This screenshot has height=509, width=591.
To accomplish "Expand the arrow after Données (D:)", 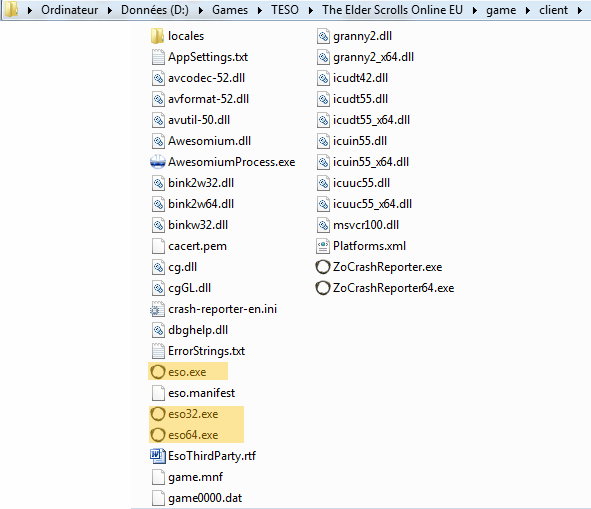I will [201, 10].
